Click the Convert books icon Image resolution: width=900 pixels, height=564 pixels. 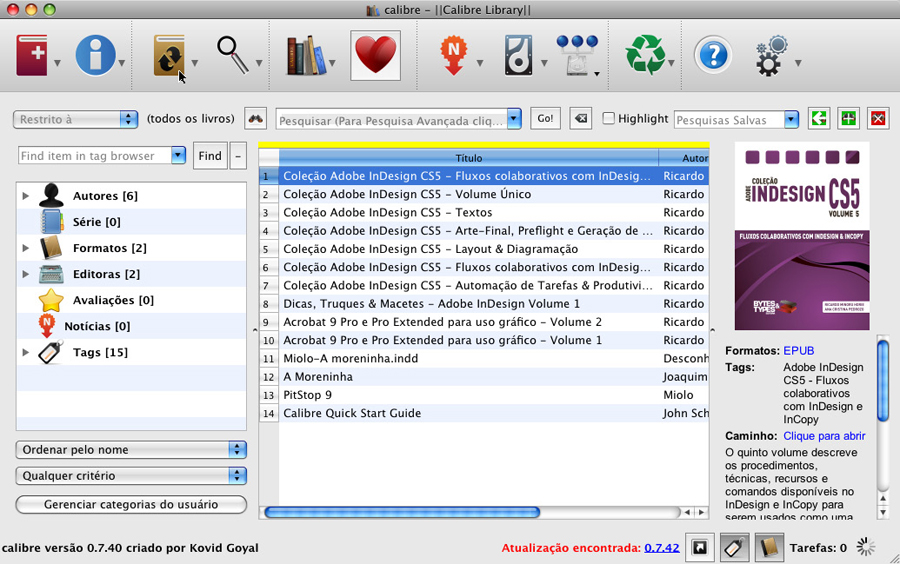tap(169, 55)
